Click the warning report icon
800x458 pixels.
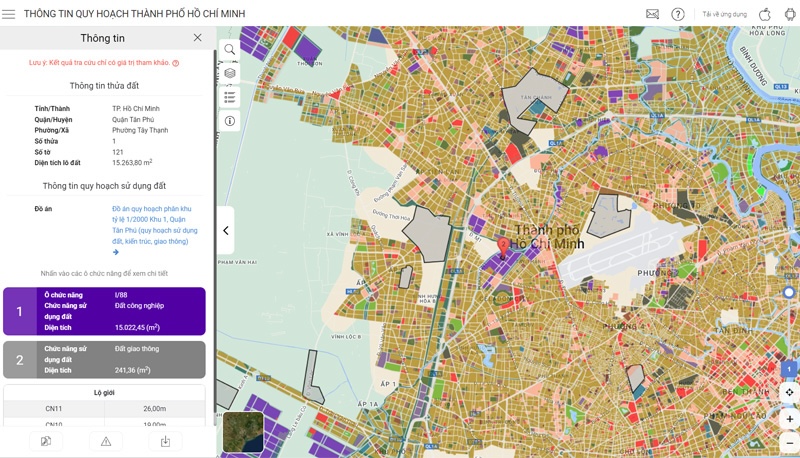(105, 441)
